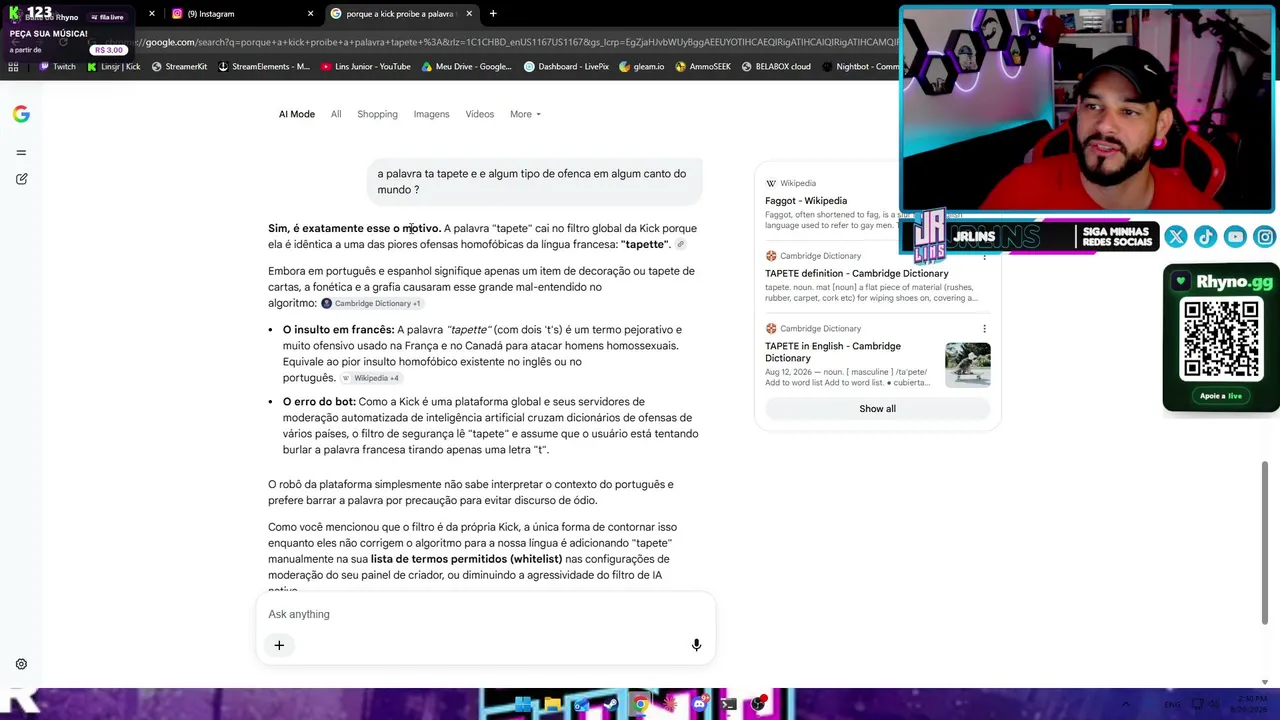Open three-dot menu for TAPETE in English result
1280x720 pixels.
(x=984, y=329)
